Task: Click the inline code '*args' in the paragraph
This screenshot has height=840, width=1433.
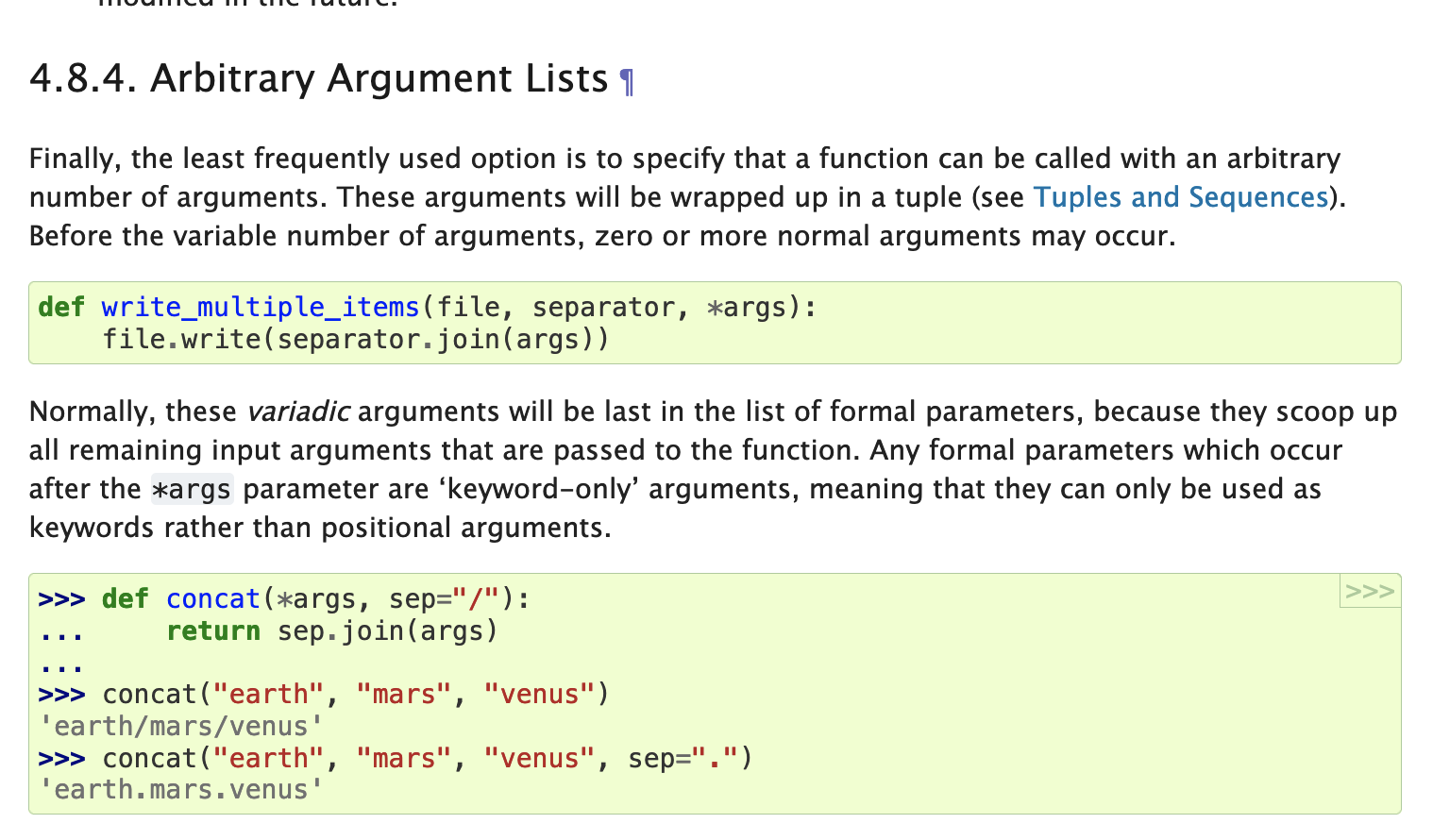Action: (192, 490)
